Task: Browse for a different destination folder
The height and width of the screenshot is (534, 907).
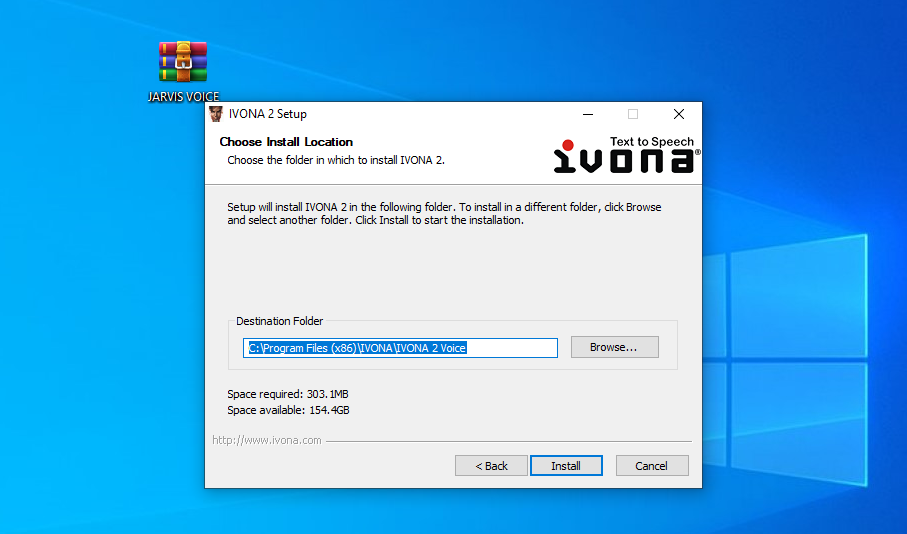Action: 614,347
